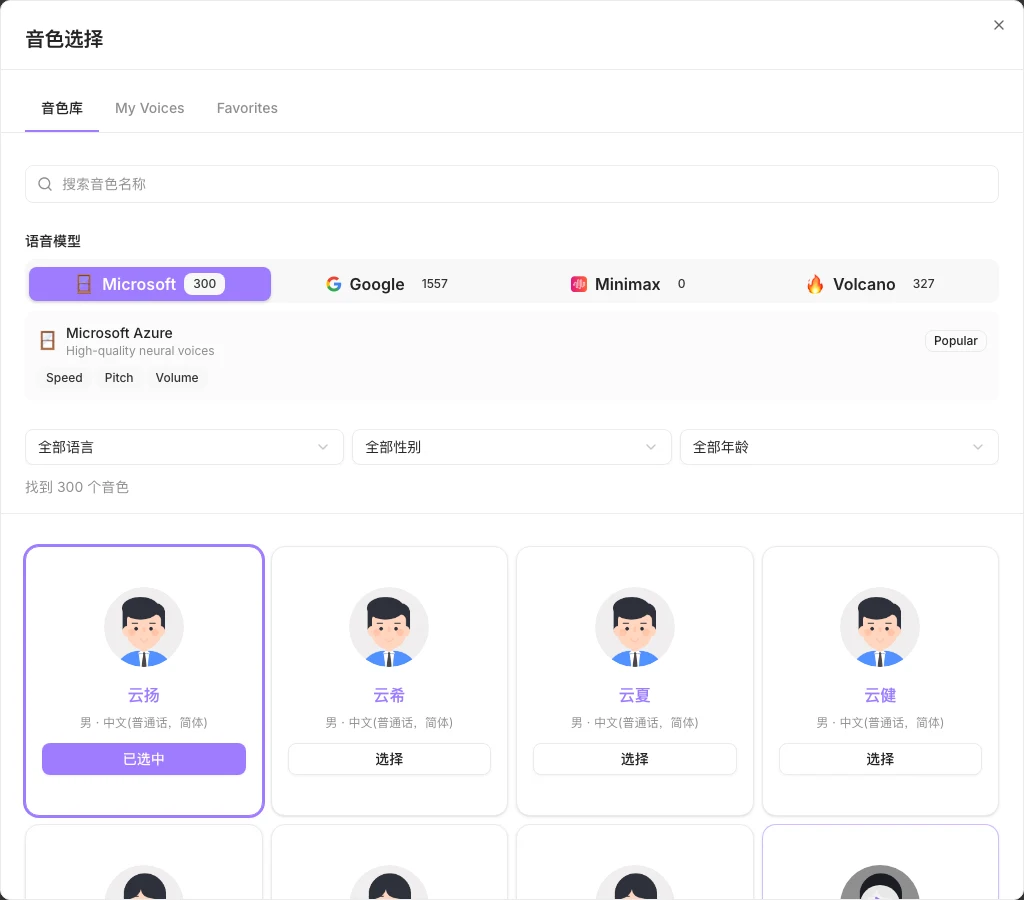1024x900 pixels.
Task: Click the 云夏 voice avatar
Action: [x=635, y=627]
